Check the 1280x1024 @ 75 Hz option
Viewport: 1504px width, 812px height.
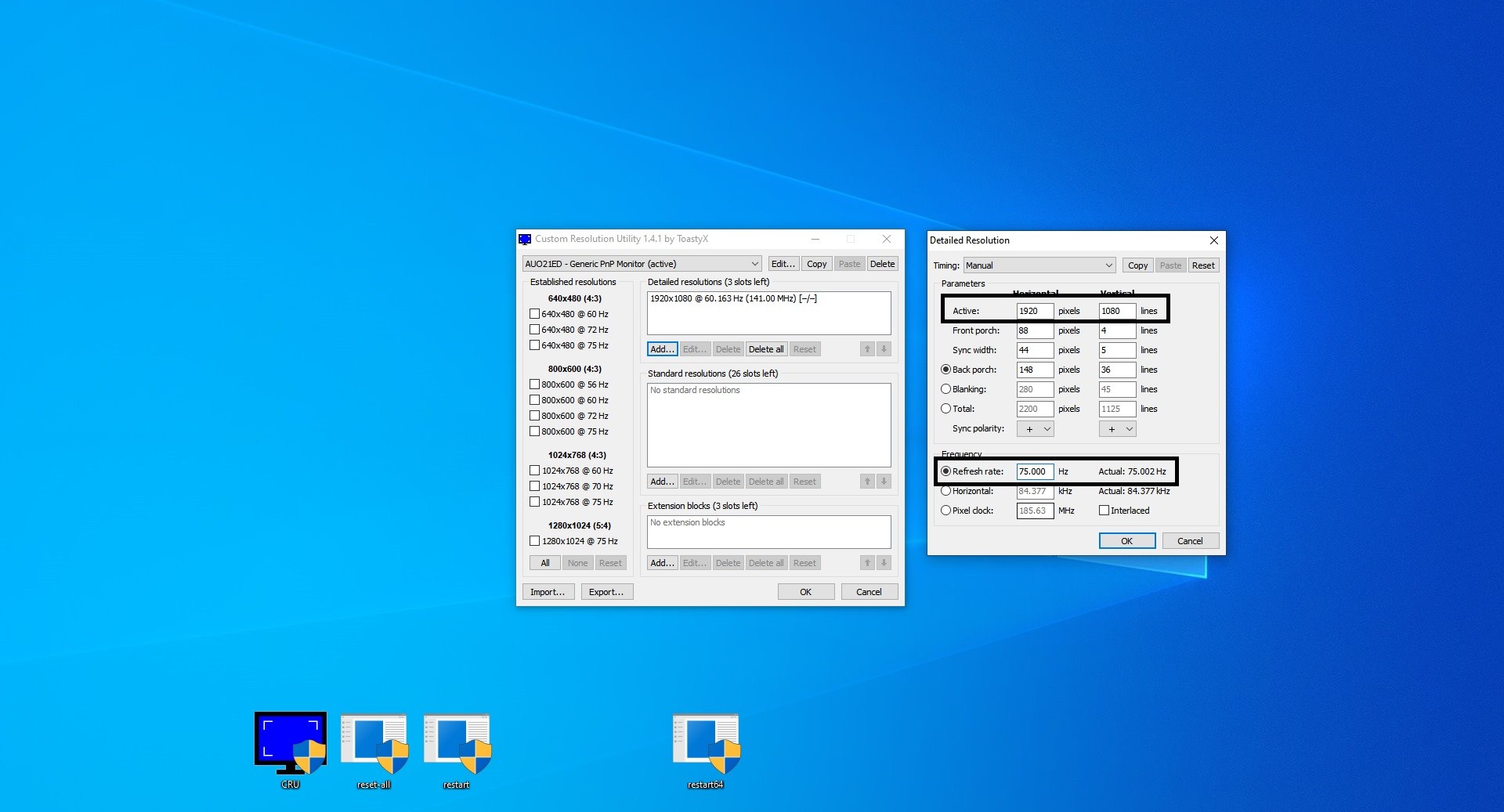point(535,541)
